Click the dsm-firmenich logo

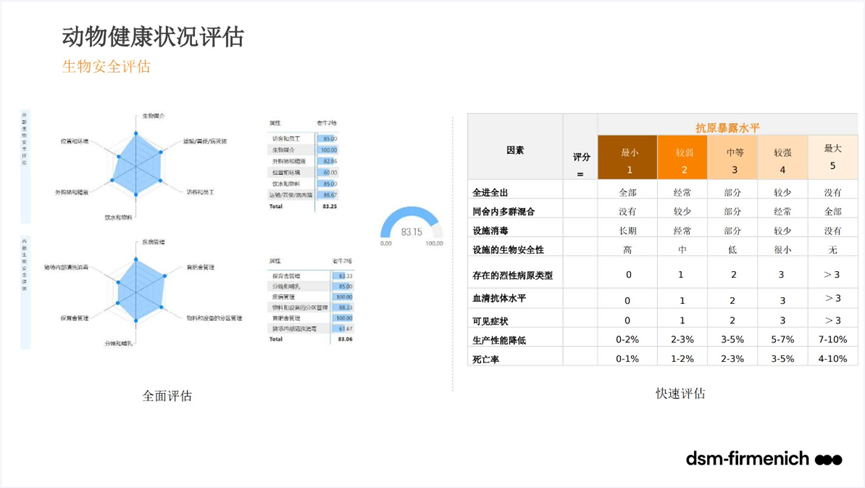pyautogui.click(x=764, y=458)
